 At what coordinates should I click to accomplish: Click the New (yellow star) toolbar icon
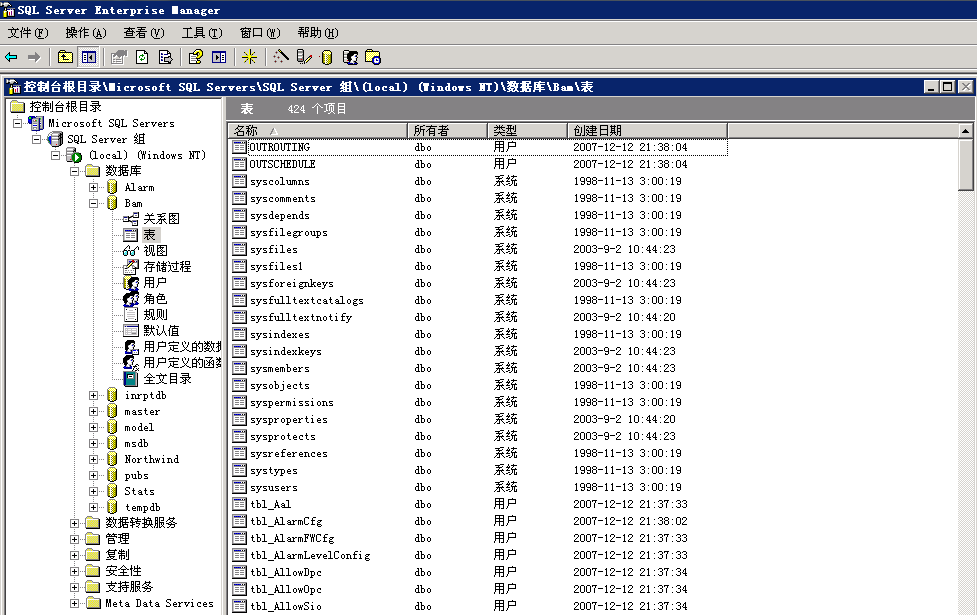250,57
